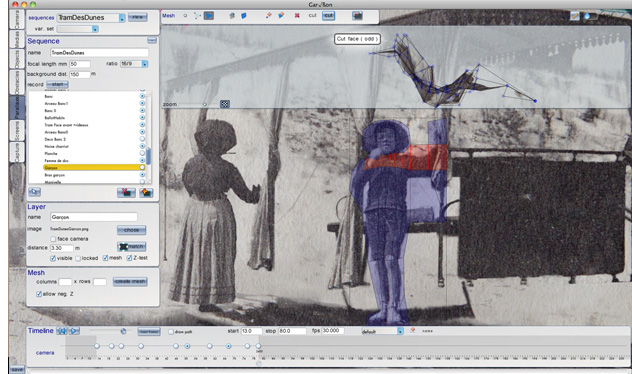
Task: Select the mesh arrow tool in Mesh toolbar
Action: point(208,16)
